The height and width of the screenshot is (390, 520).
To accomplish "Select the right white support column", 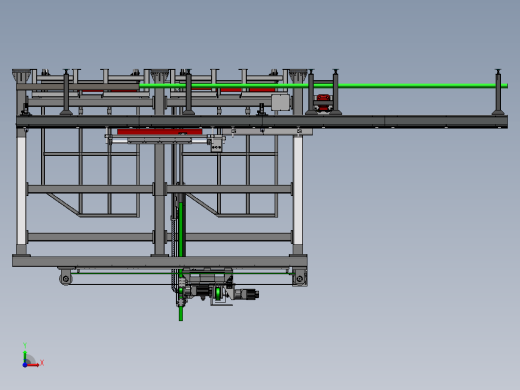I will (x=298, y=191).
